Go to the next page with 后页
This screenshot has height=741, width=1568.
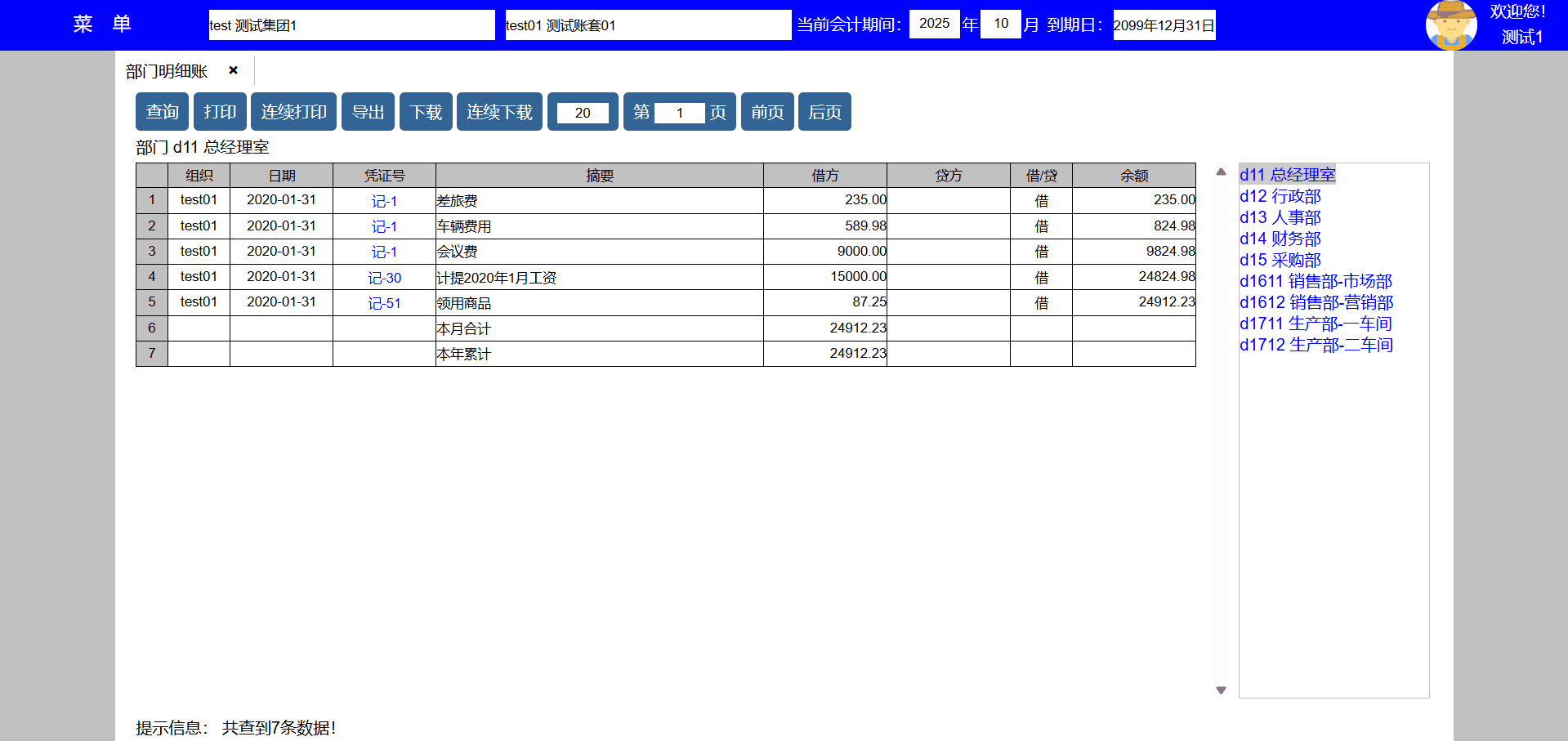pyautogui.click(x=824, y=112)
